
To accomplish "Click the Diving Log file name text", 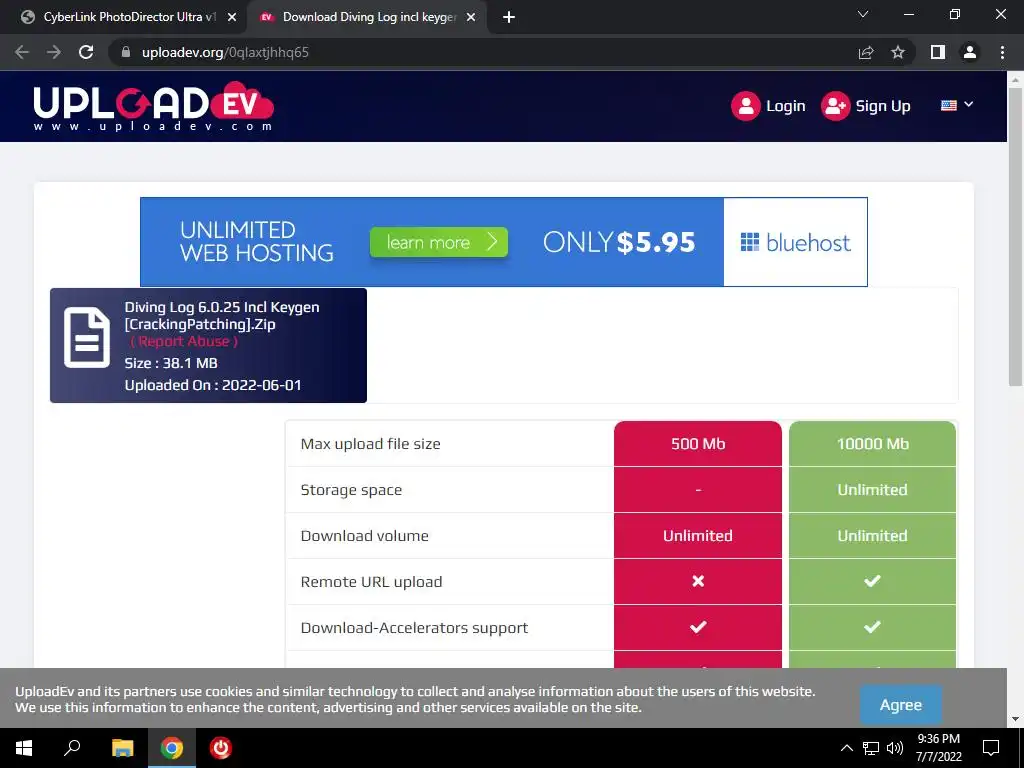I will pos(222,315).
